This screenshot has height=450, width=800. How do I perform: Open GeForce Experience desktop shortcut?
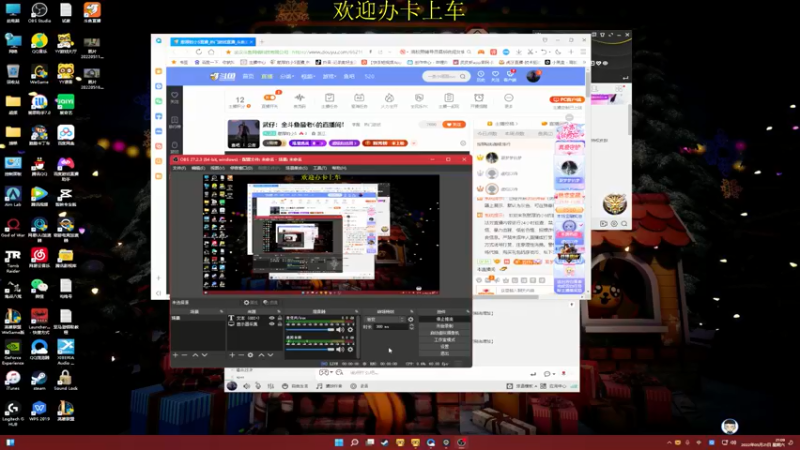(x=13, y=352)
